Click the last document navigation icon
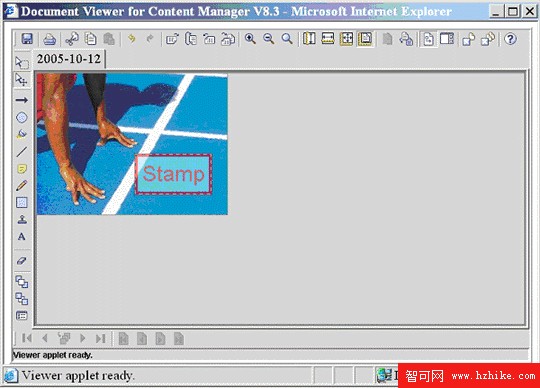Image resolution: width=540 pixels, height=388 pixels. (x=179, y=339)
